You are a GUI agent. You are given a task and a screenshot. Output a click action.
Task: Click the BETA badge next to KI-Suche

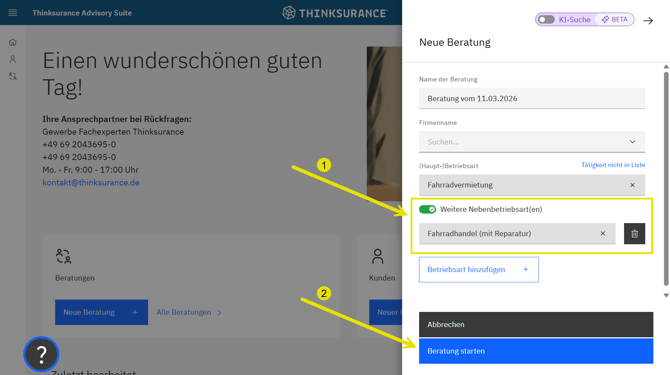614,20
